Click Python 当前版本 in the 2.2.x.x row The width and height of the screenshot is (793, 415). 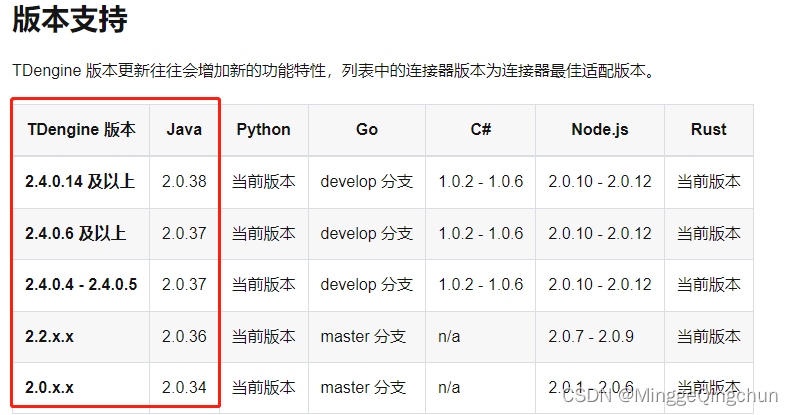coord(263,336)
